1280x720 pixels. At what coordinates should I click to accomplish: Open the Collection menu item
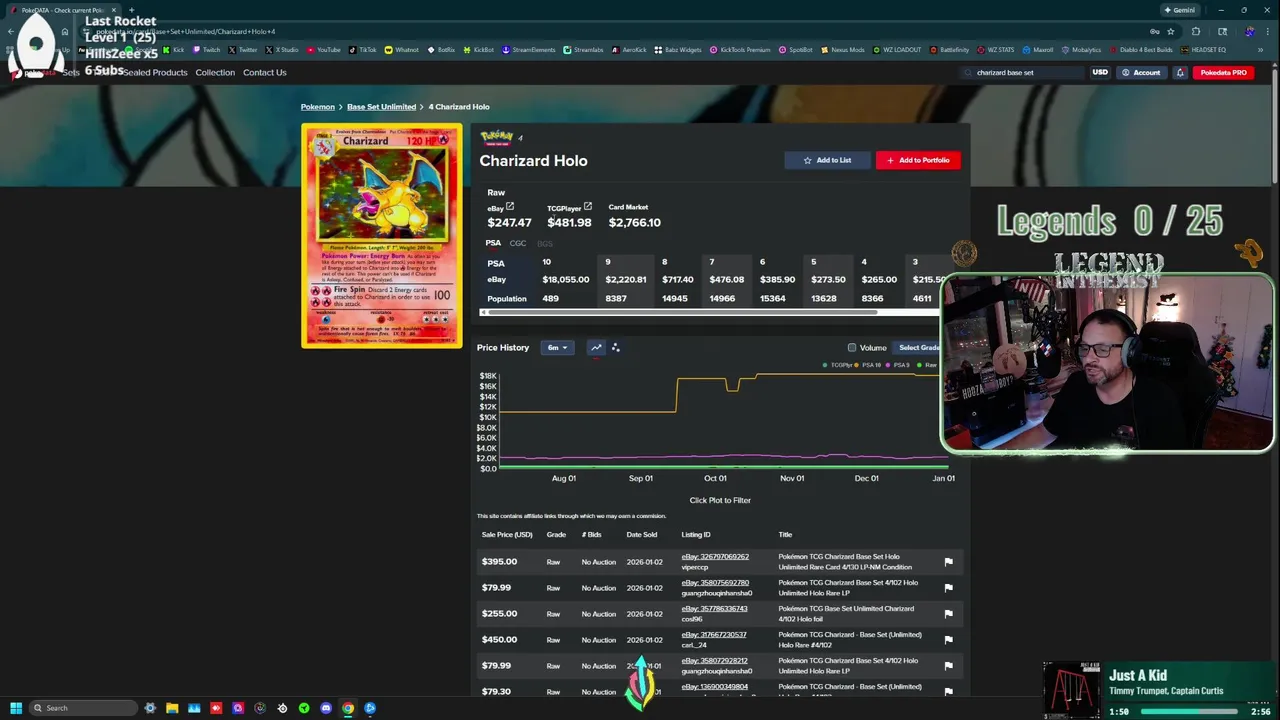click(215, 72)
